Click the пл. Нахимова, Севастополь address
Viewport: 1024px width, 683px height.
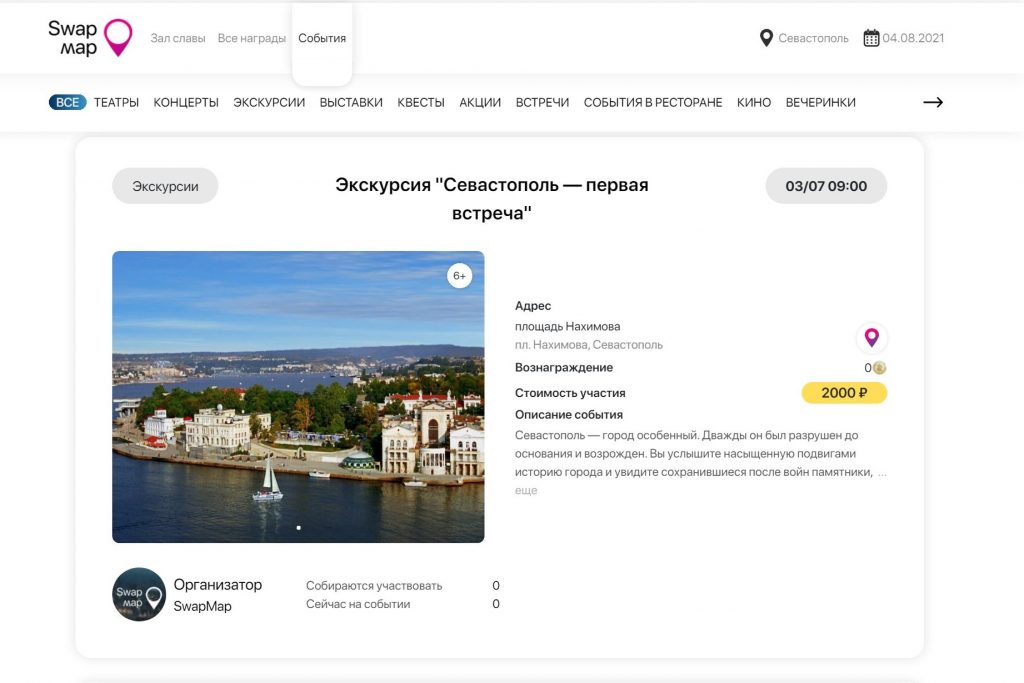(588, 345)
